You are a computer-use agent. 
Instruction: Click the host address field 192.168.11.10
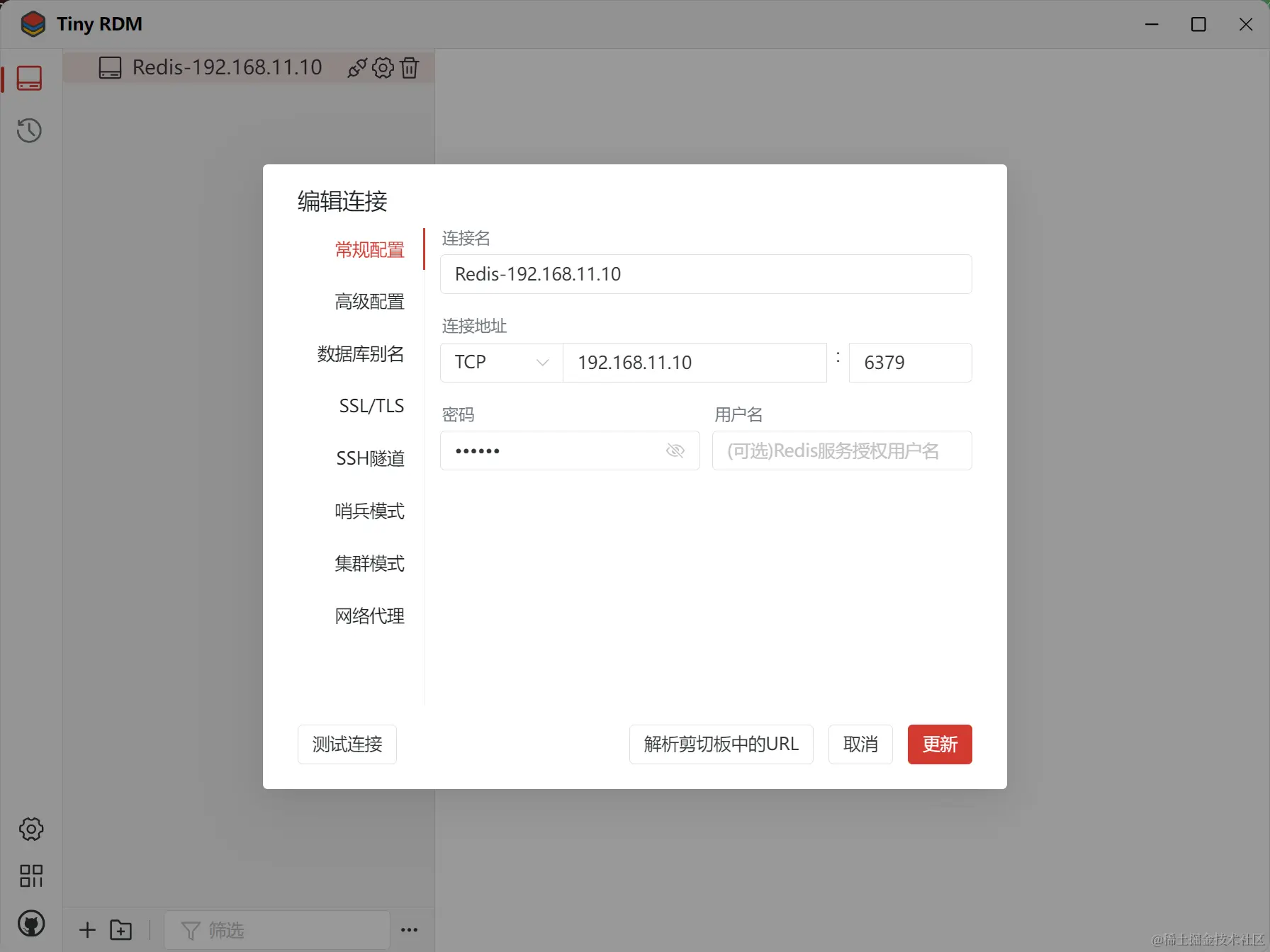(x=695, y=363)
